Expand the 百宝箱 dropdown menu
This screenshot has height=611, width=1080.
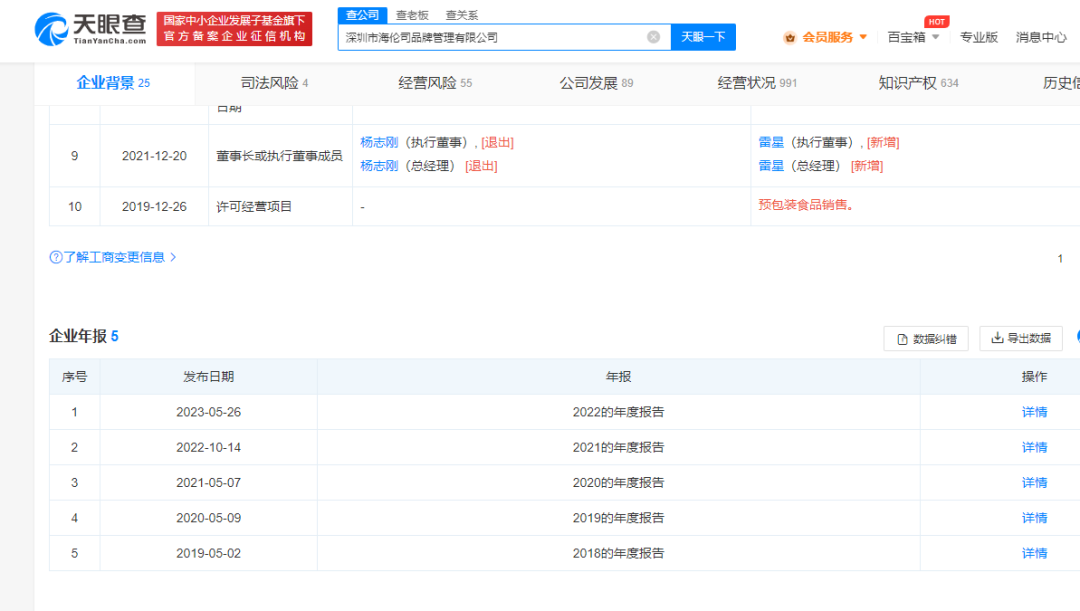click(913, 37)
